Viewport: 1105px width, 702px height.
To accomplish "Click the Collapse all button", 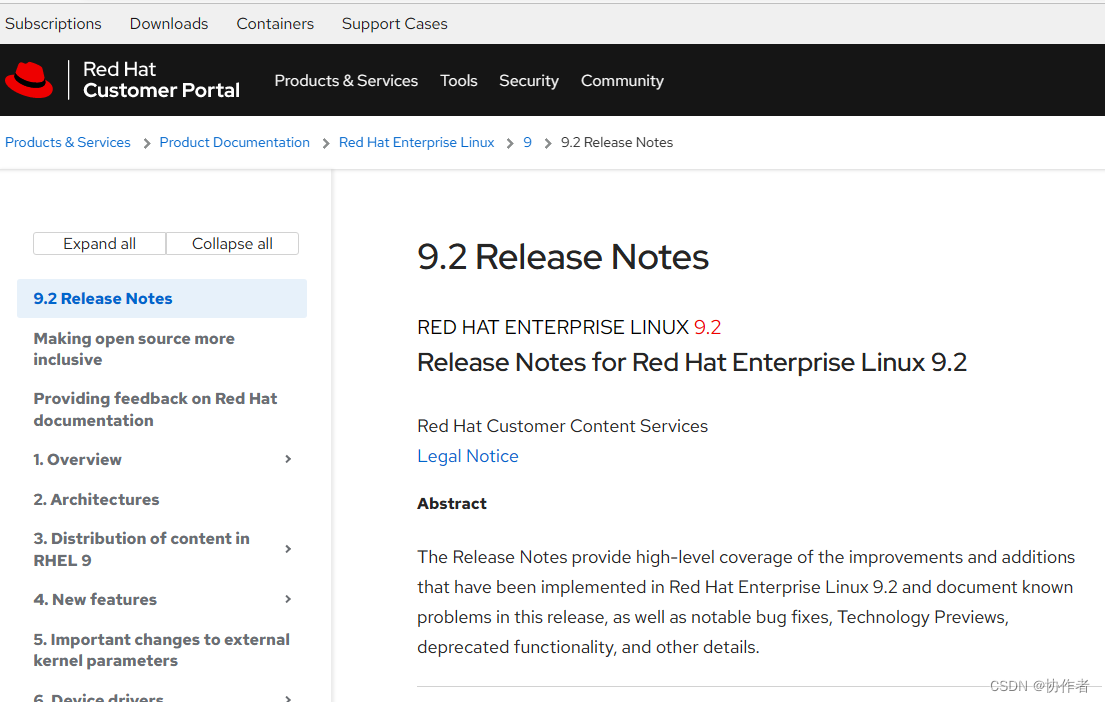I will pos(233,243).
